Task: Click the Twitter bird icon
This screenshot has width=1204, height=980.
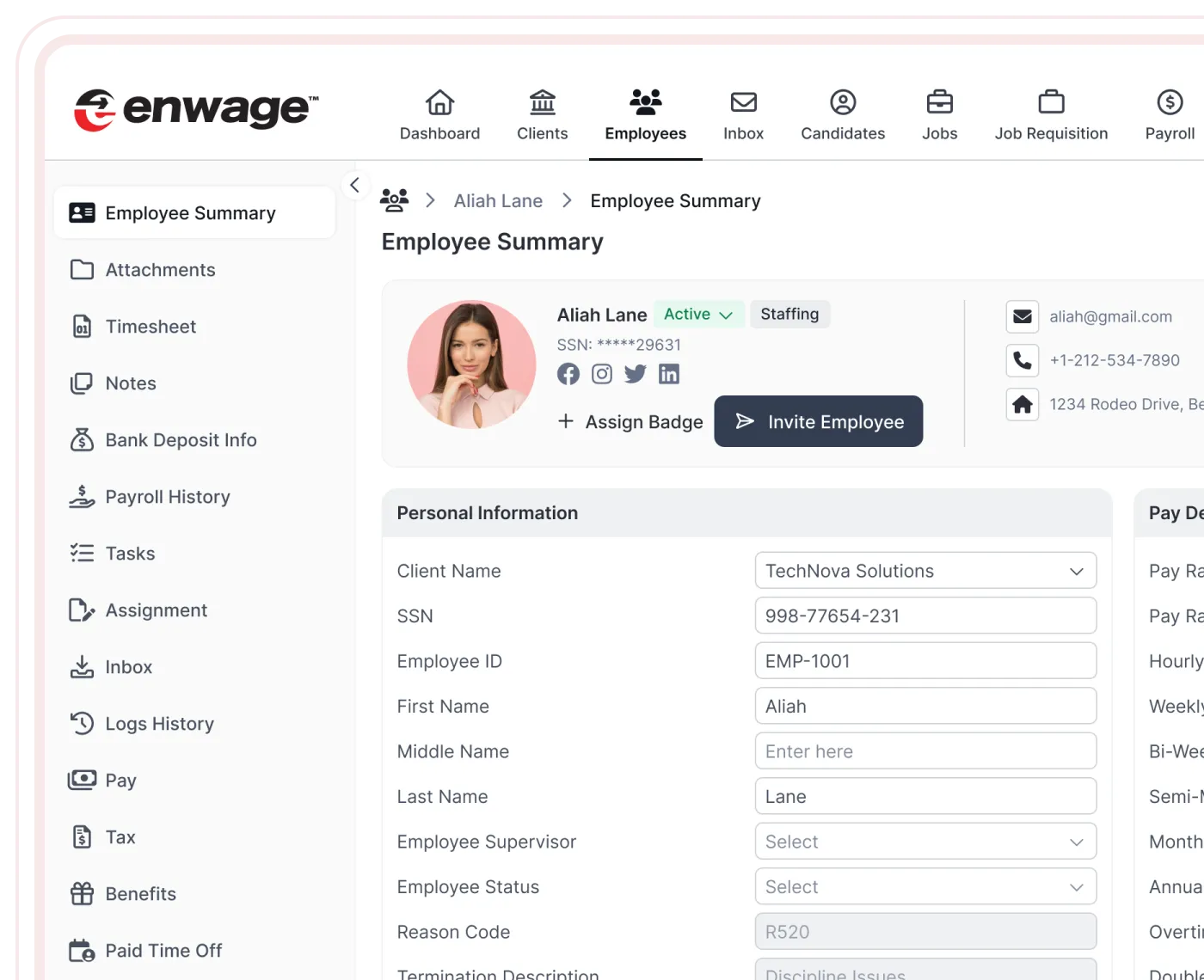Action: pos(636,374)
